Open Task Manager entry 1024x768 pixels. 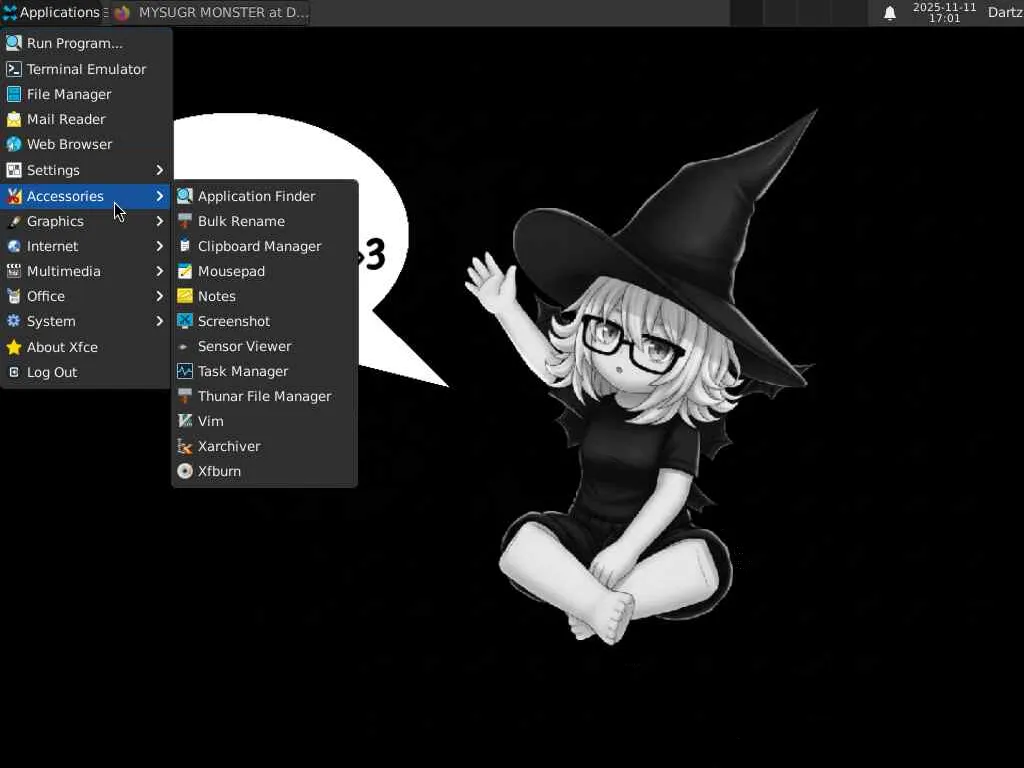click(264, 371)
